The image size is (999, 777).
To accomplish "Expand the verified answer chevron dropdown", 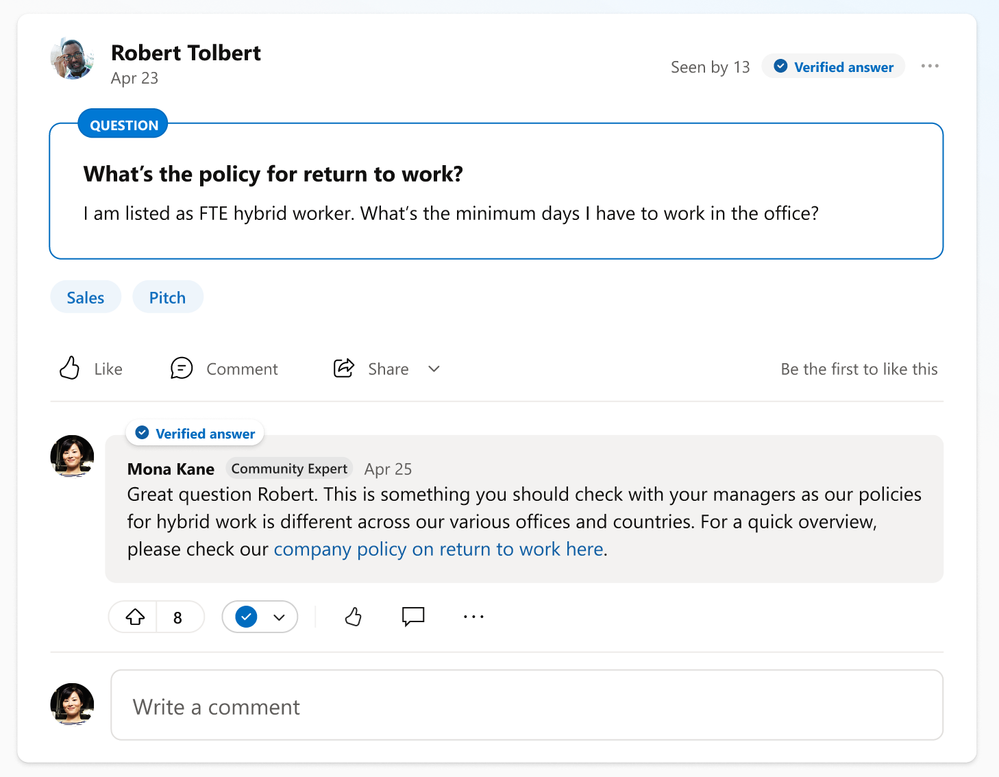I will click(x=279, y=617).
